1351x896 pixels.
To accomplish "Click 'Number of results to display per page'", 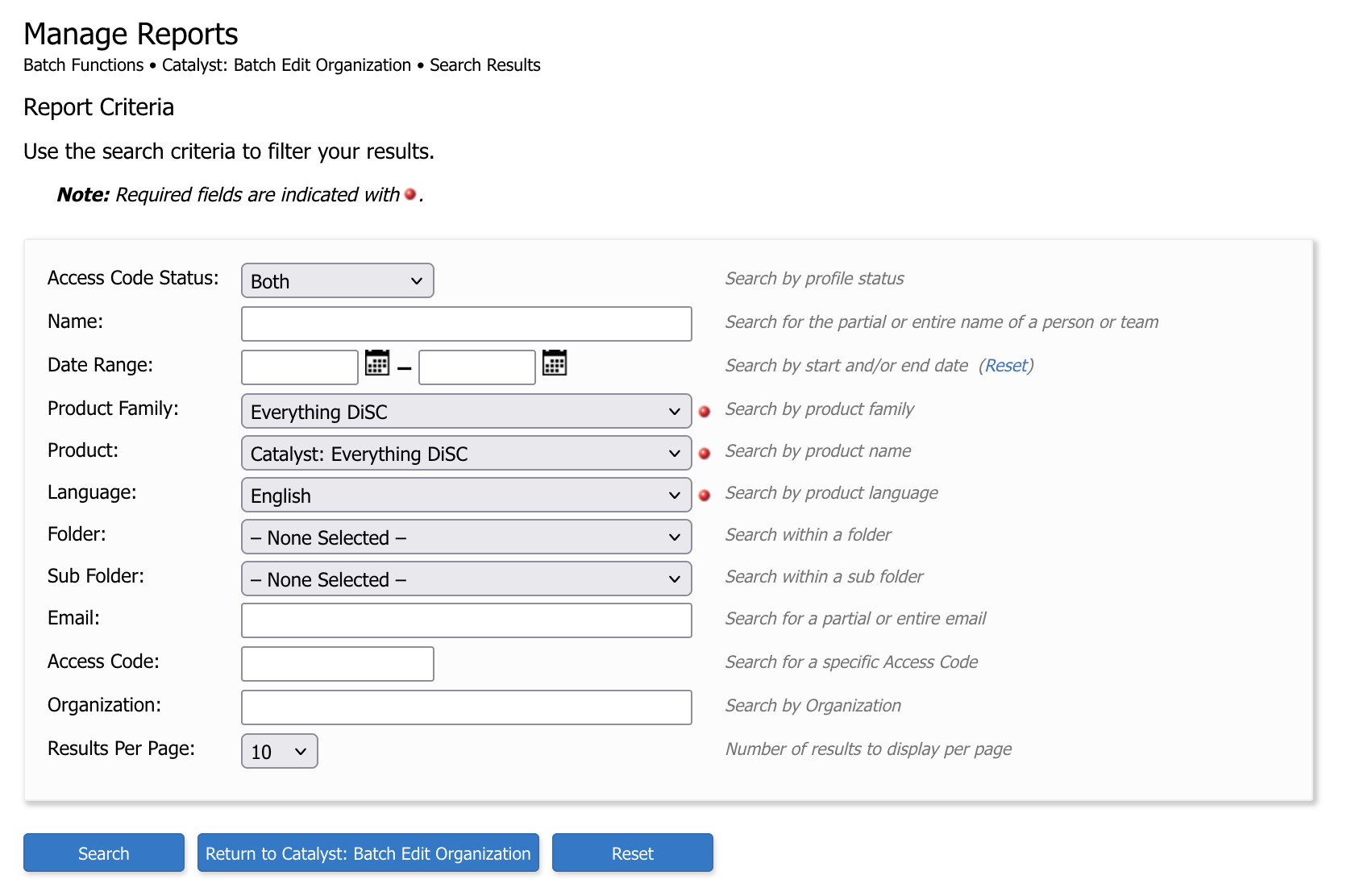I will click(869, 749).
